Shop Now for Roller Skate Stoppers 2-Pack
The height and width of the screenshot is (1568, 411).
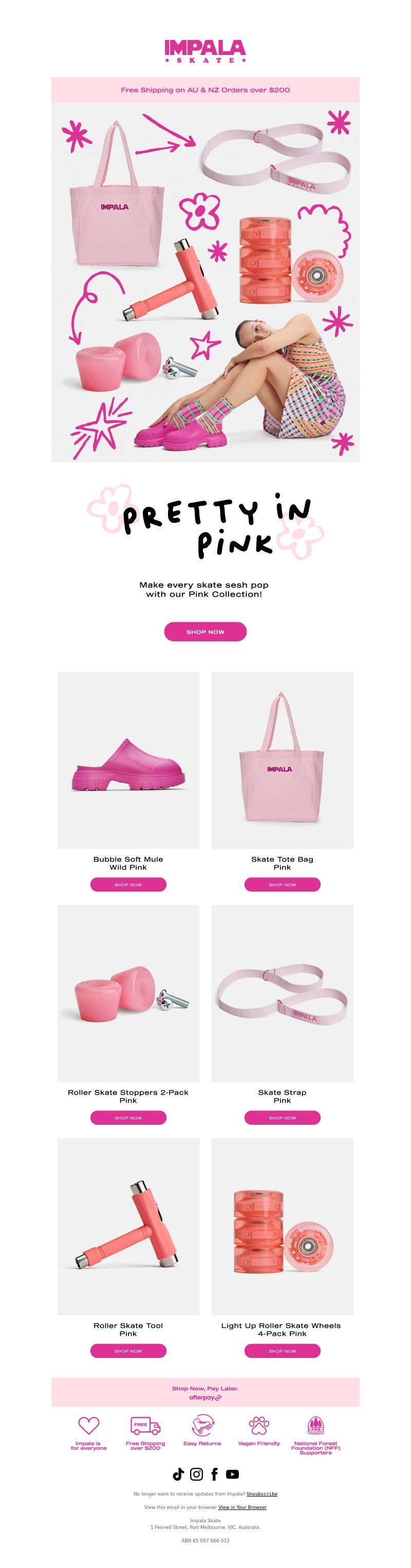click(128, 1118)
